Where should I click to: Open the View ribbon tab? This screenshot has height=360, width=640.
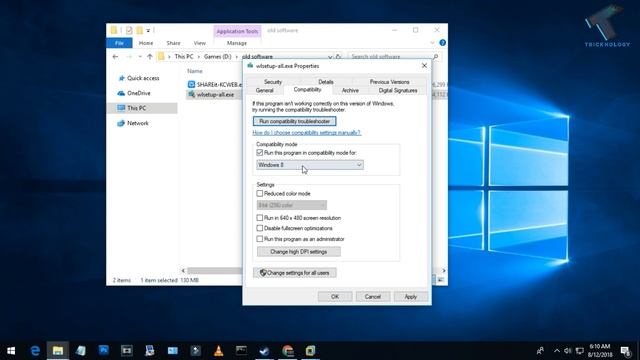(200, 43)
